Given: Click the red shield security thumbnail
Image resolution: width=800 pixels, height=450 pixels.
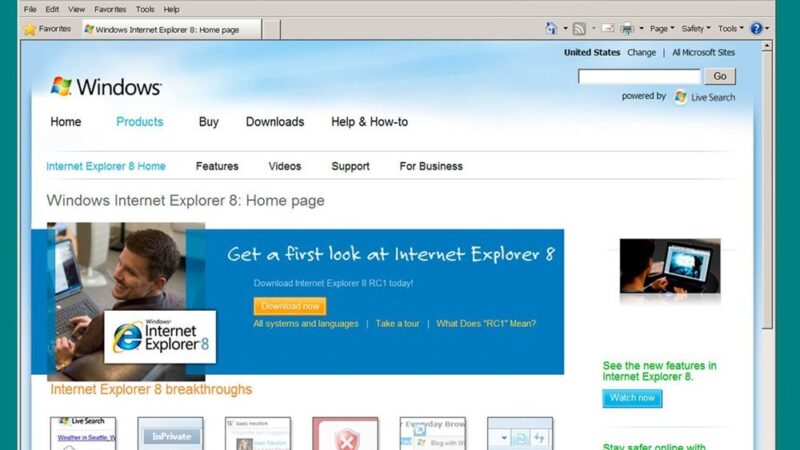Looking at the screenshot, I should [x=345, y=433].
